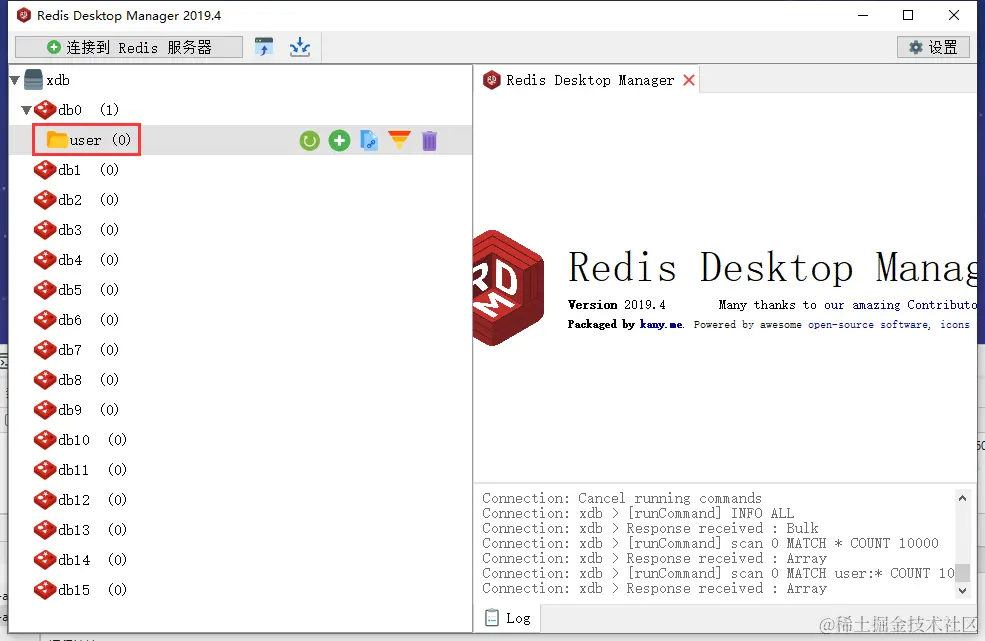This screenshot has height=641, width=985.
Task: Select the user namespace folder
Action: point(87,140)
